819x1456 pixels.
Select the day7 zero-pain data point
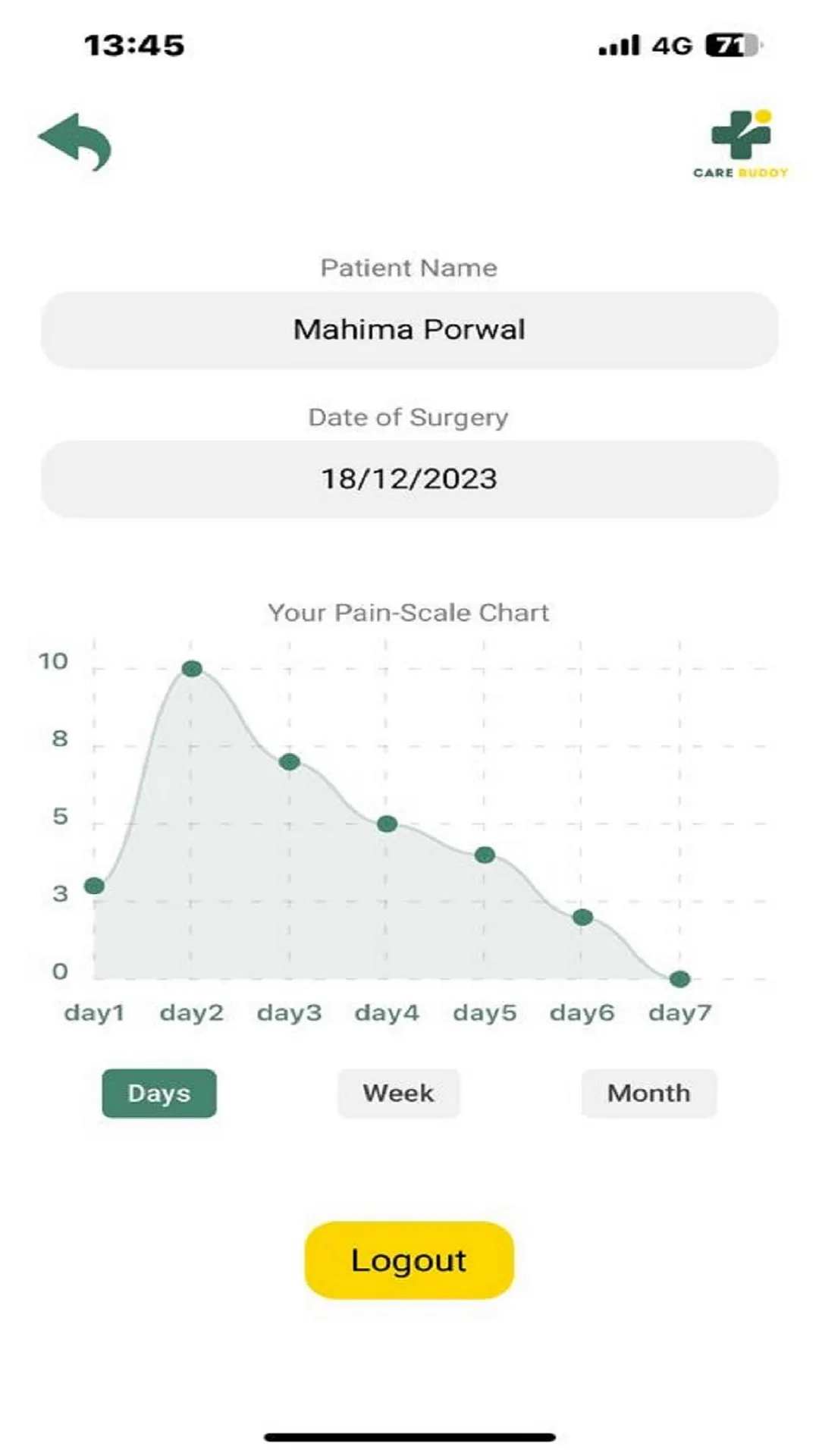680,979
